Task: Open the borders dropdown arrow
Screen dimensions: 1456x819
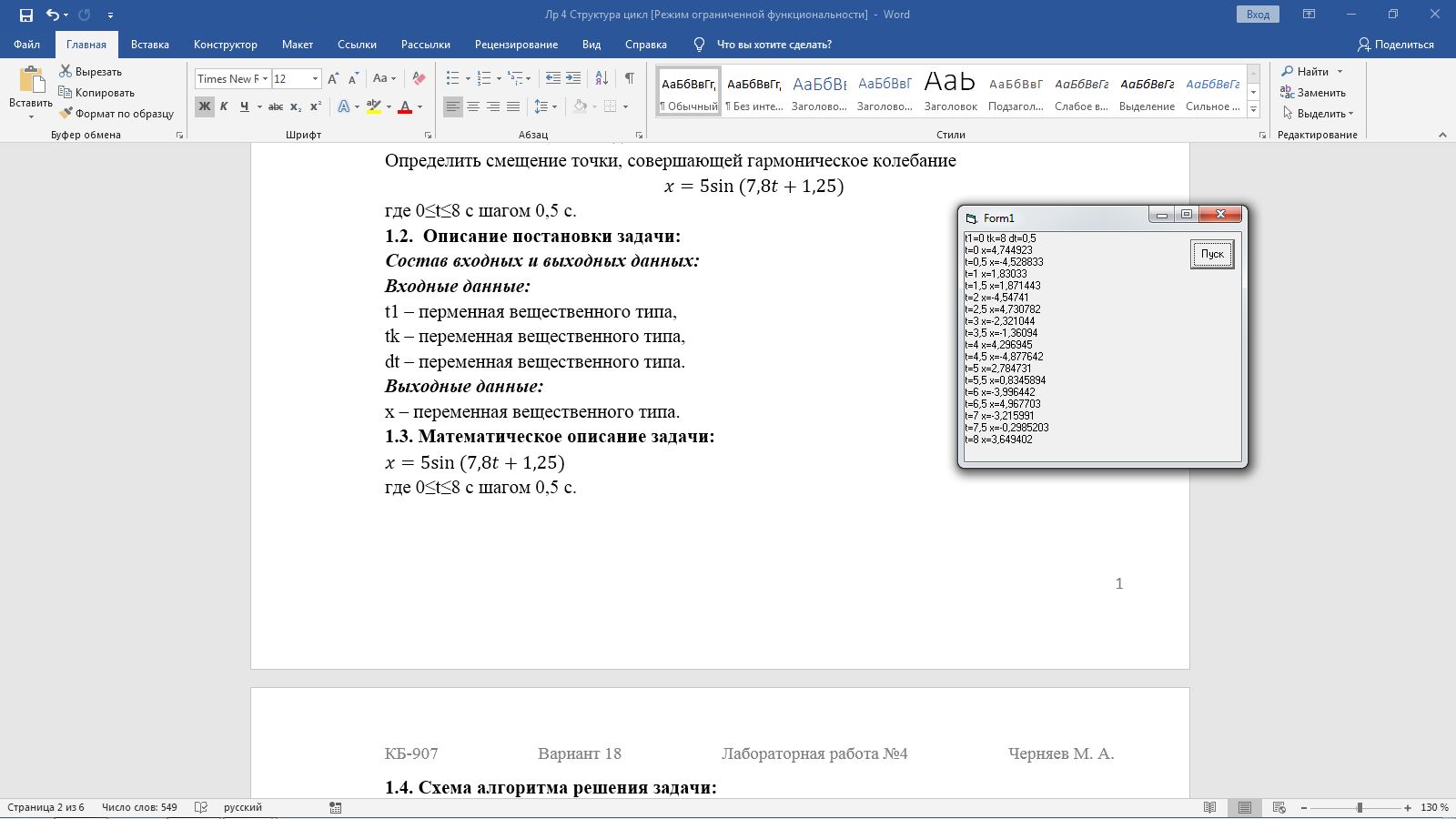Action: coord(625,106)
